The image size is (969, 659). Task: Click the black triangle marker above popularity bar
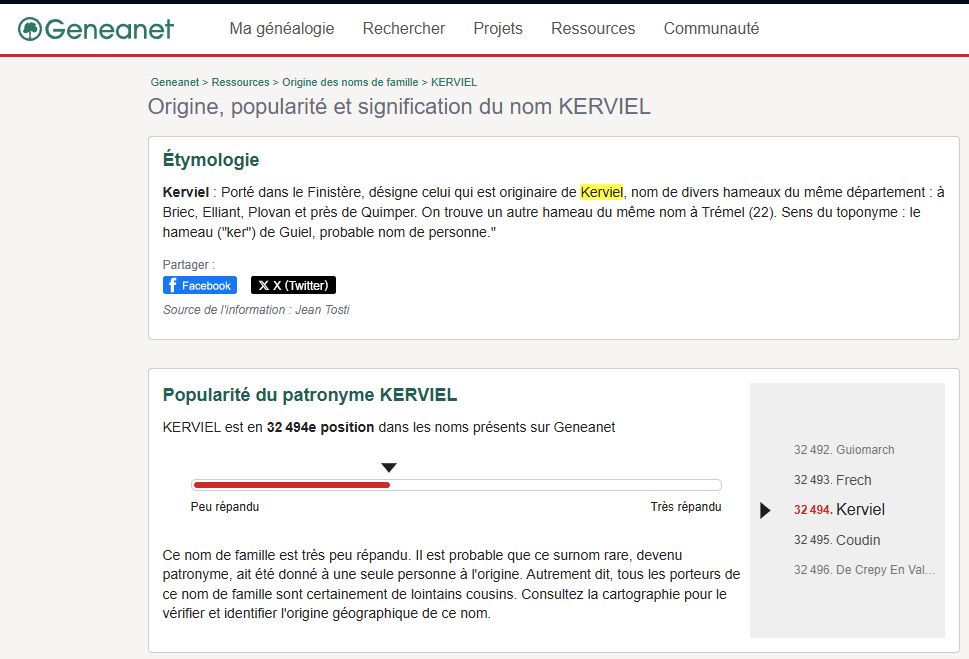(x=389, y=467)
